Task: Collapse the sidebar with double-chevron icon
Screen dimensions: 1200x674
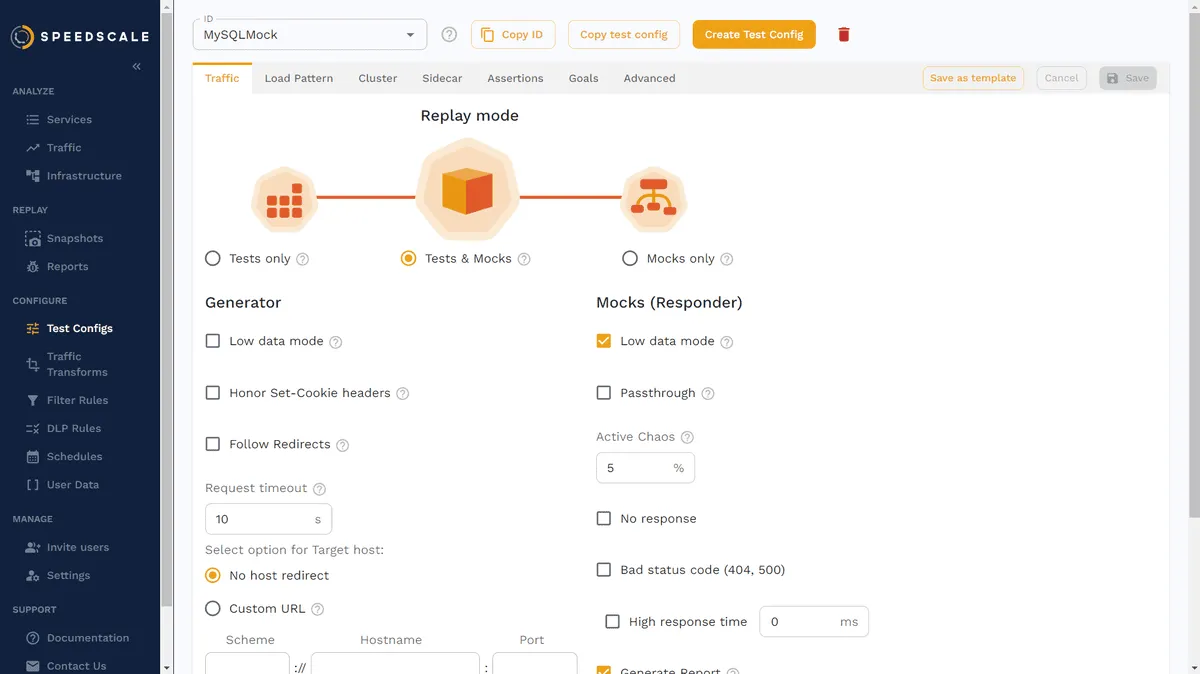Action: (137, 66)
